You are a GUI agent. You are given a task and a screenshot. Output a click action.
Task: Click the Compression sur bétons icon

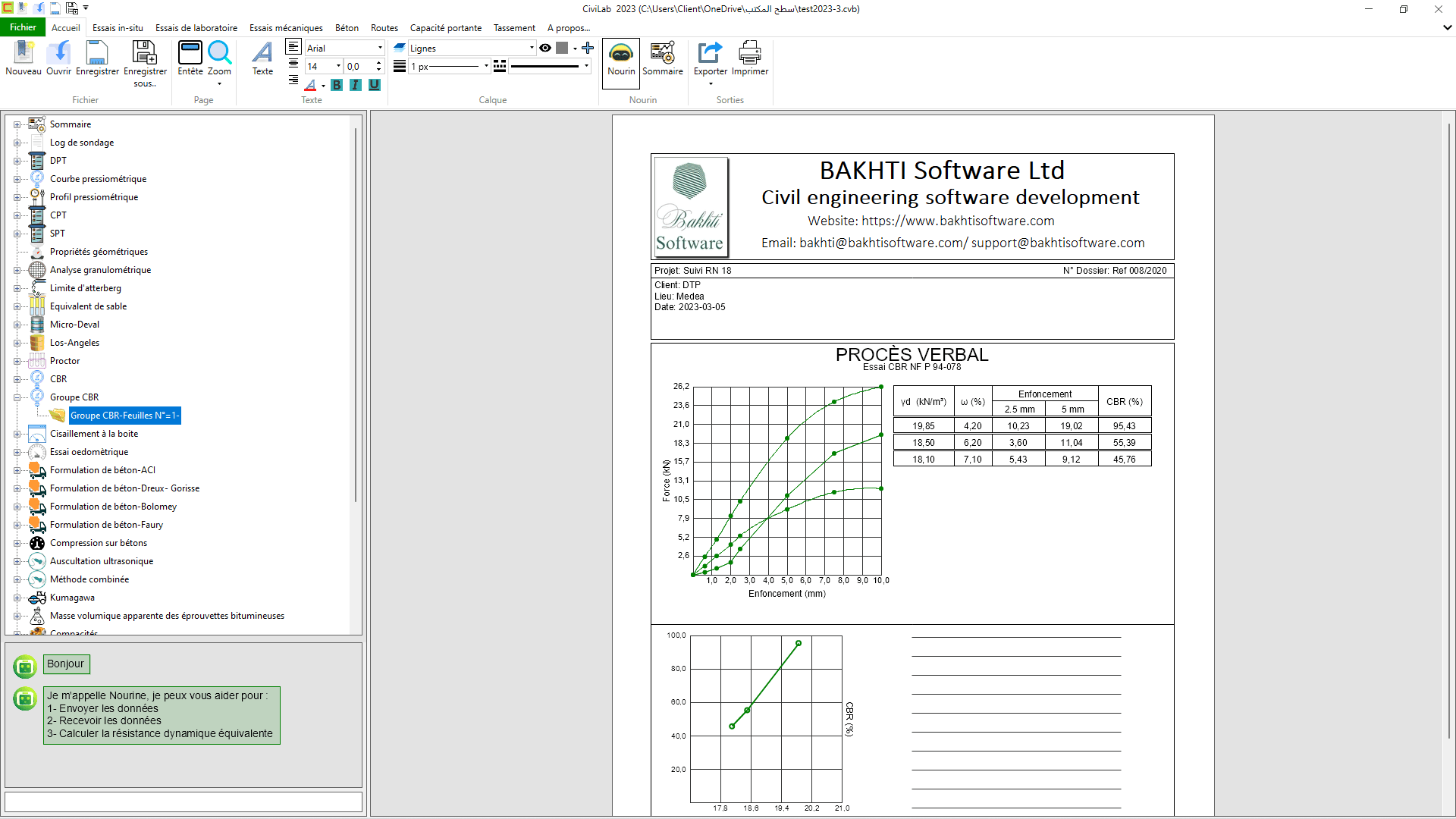click(x=37, y=543)
